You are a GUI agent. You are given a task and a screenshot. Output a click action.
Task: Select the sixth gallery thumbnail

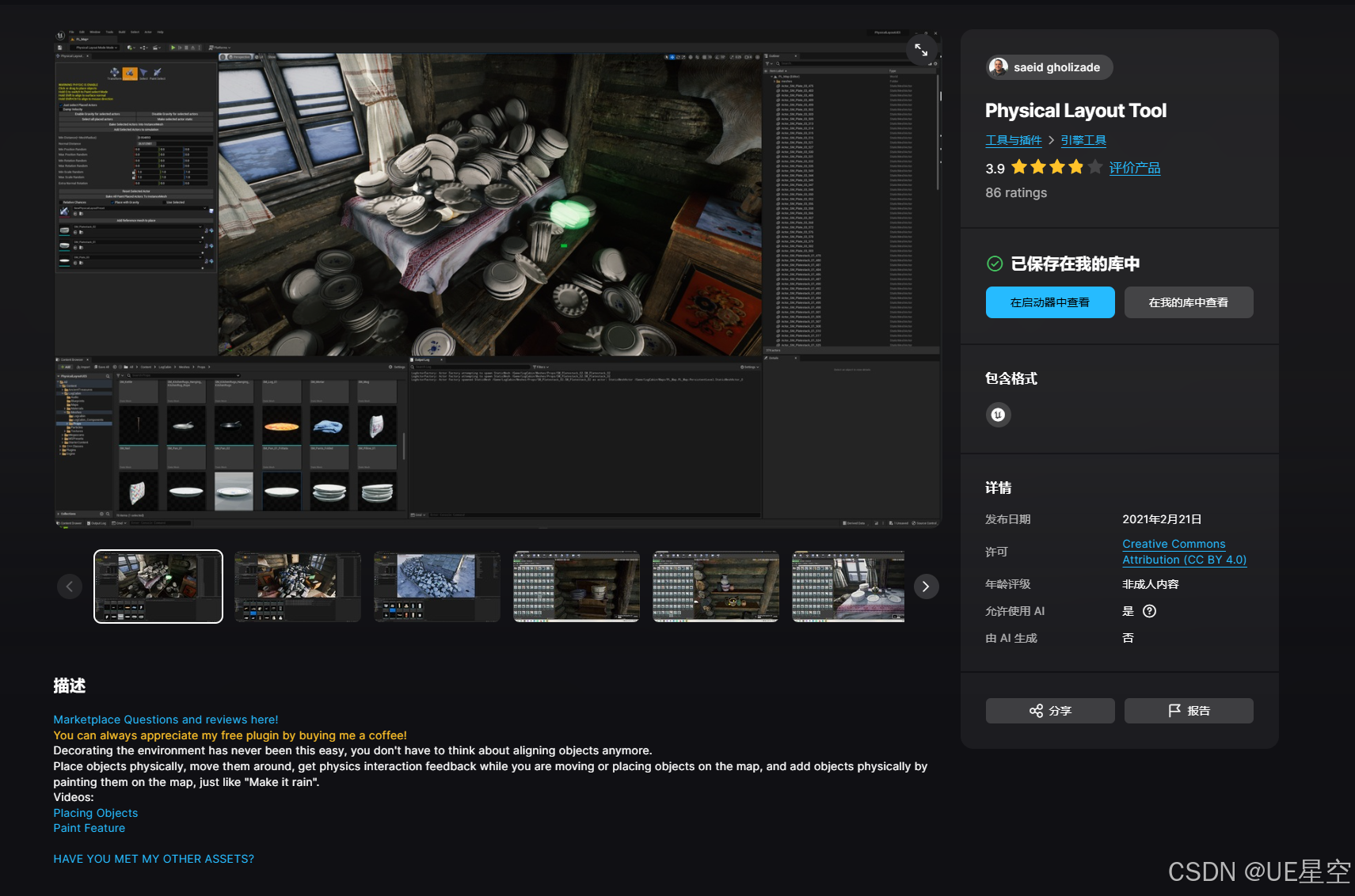click(x=848, y=587)
